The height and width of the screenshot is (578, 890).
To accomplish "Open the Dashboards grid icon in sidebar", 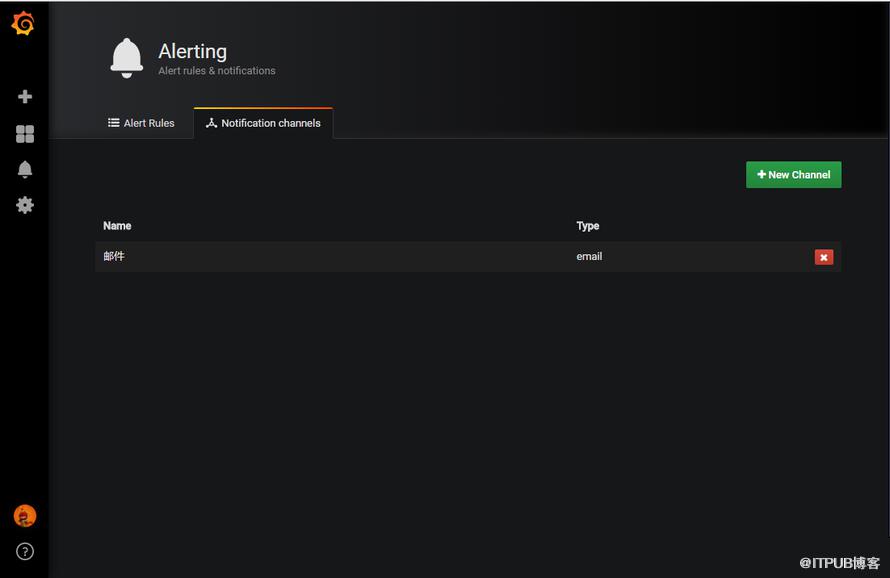I will tap(25, 134).
